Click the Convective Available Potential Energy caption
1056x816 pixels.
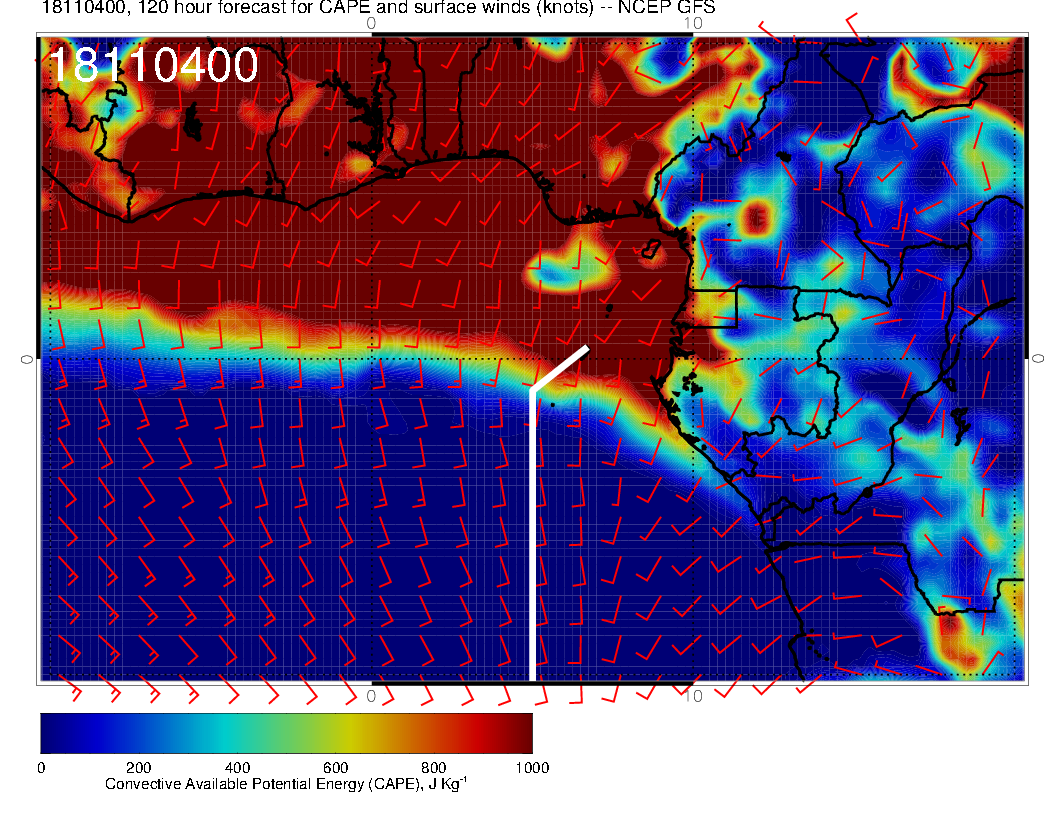[x=286, y=784]
